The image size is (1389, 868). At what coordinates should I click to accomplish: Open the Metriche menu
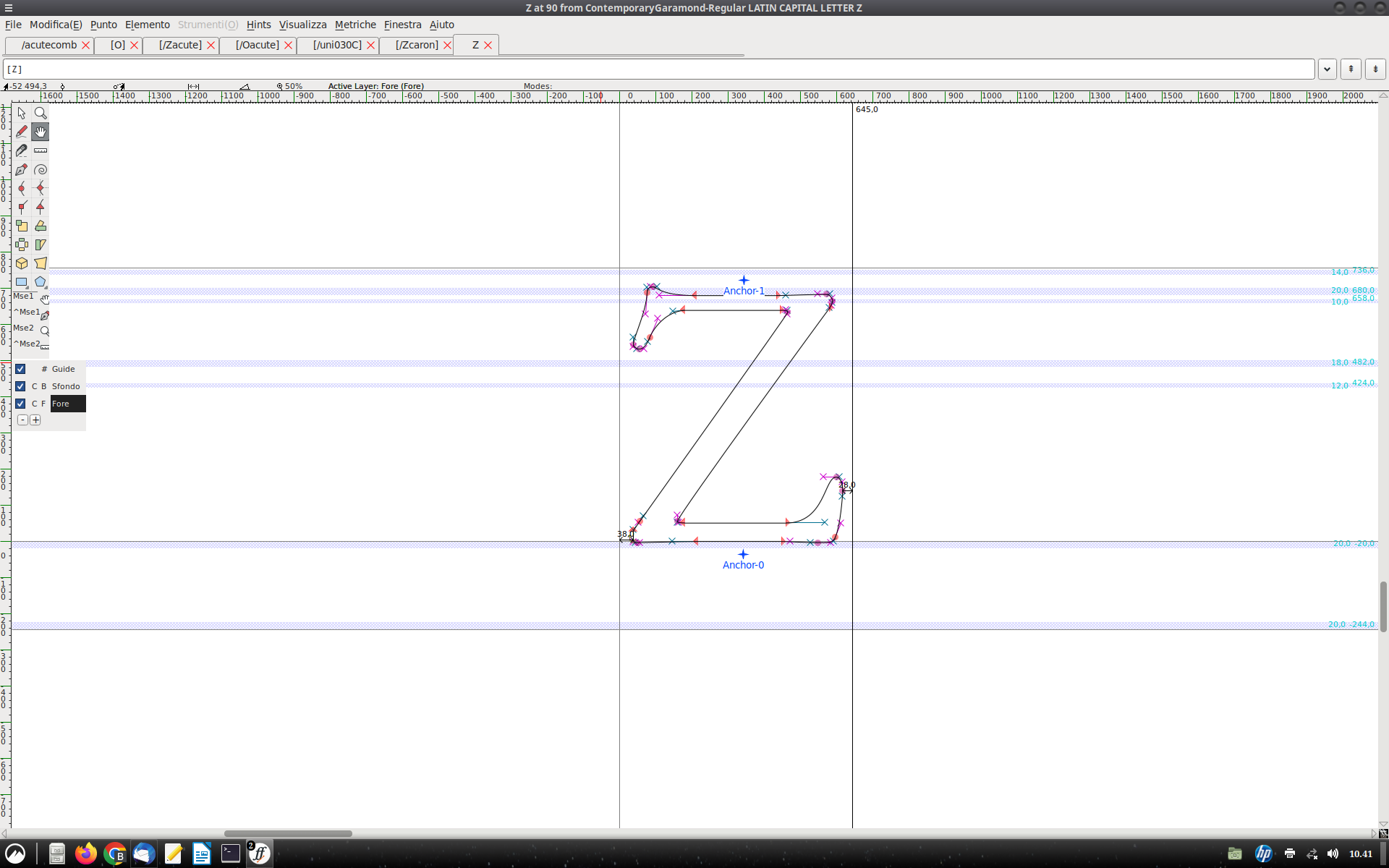pos(355,24)
